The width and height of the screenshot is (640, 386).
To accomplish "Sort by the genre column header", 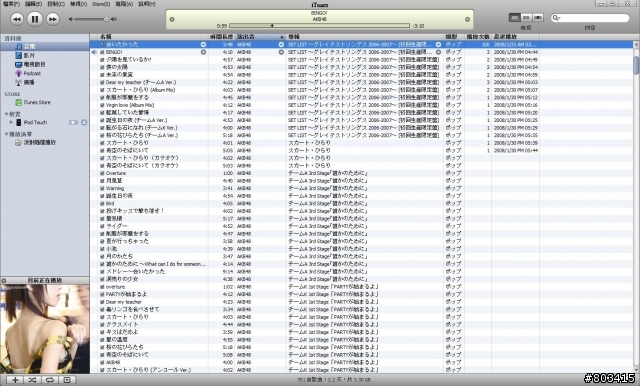I will pos(454,37).
